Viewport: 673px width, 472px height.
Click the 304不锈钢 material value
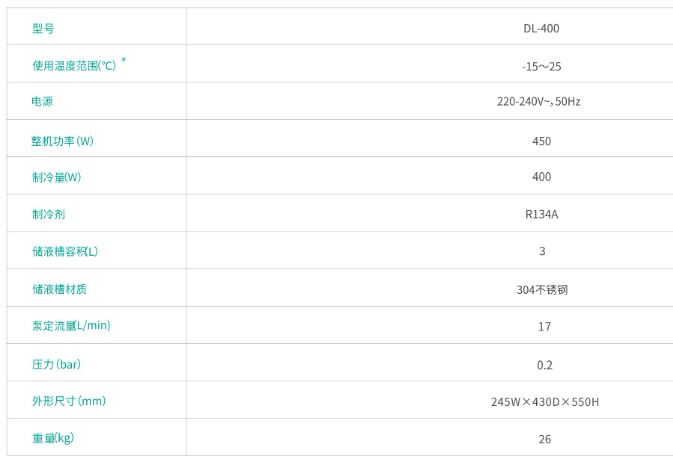[542, 290]
